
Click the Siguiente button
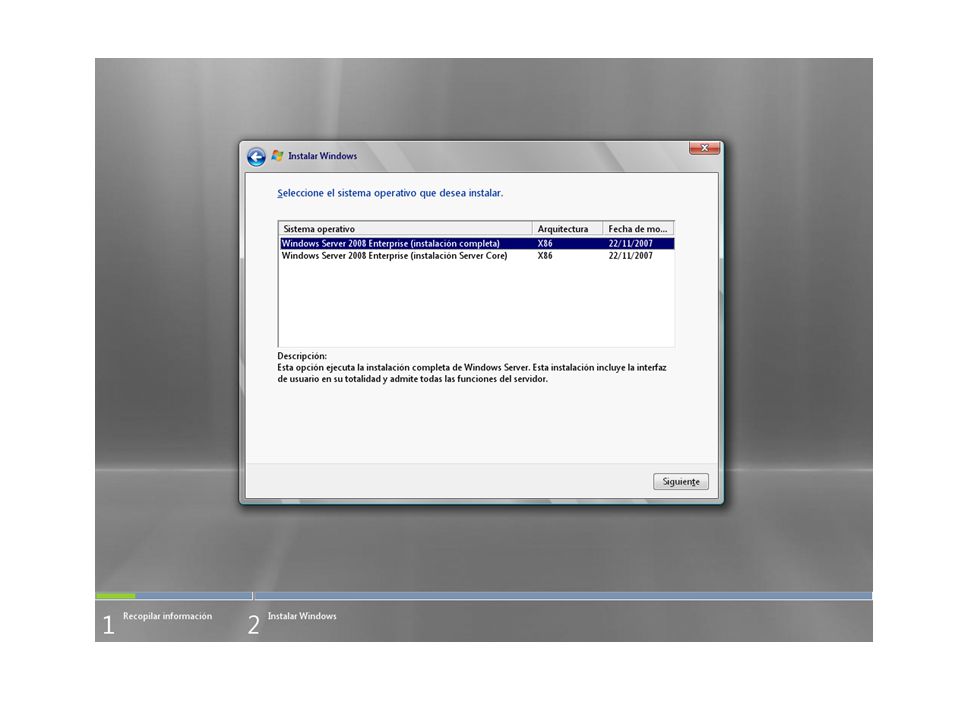click(681, 482)
